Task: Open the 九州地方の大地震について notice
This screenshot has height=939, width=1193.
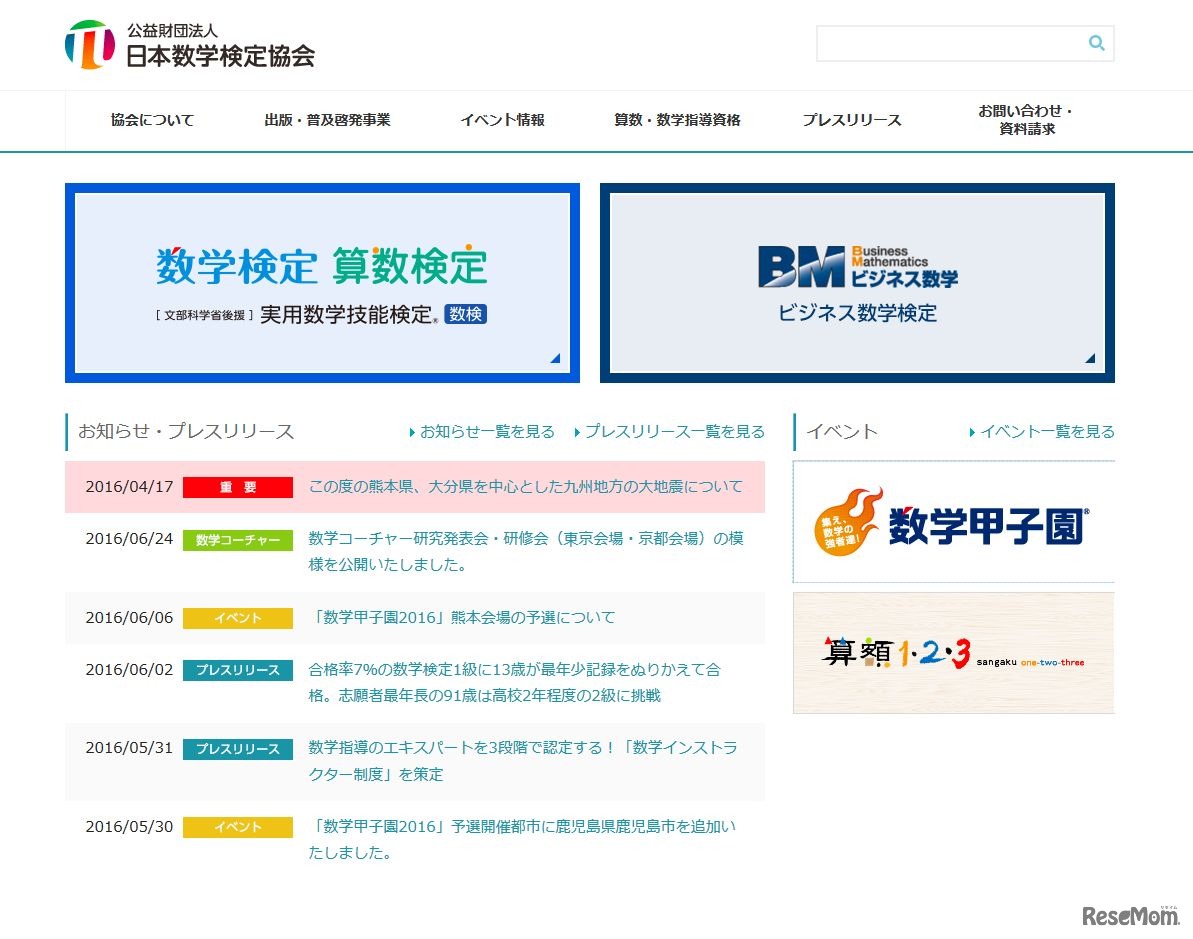Action: point(526,486)
